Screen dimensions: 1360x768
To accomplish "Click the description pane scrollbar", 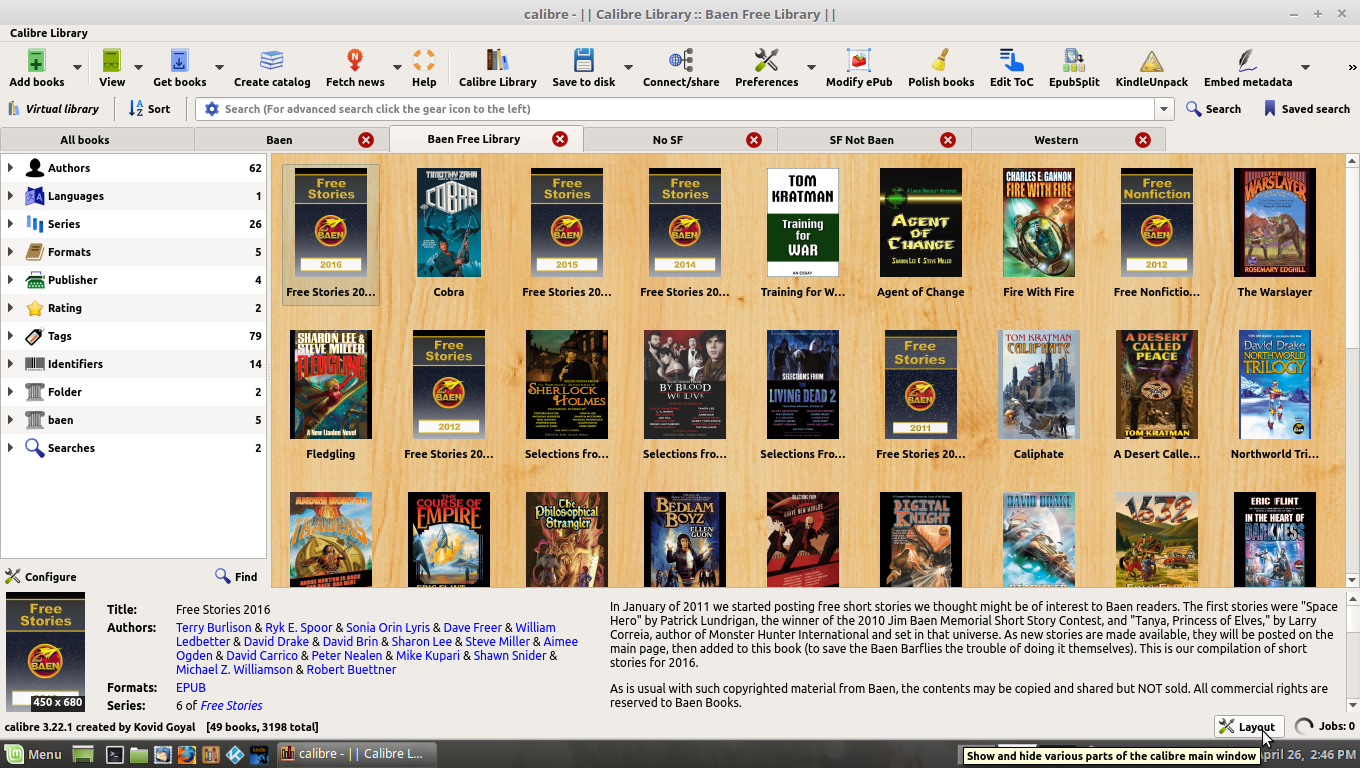I will (x=1352, y=651).
